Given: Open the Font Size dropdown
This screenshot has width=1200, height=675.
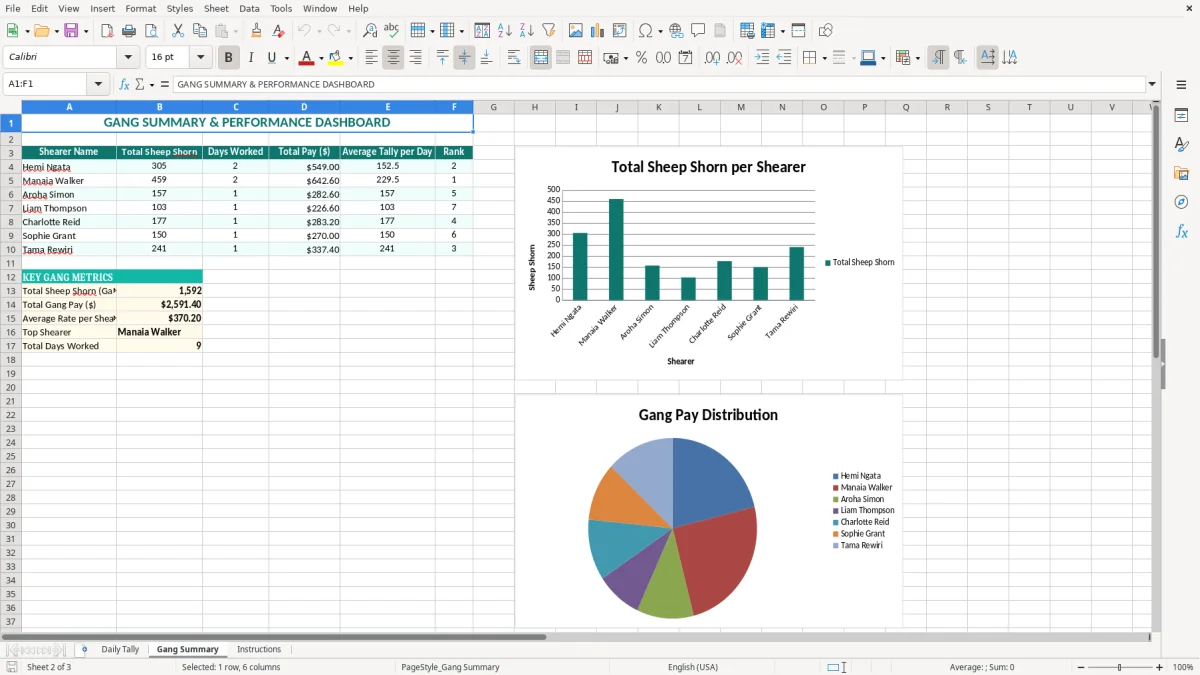Looking at the screenshot, I should click(200, 58).
